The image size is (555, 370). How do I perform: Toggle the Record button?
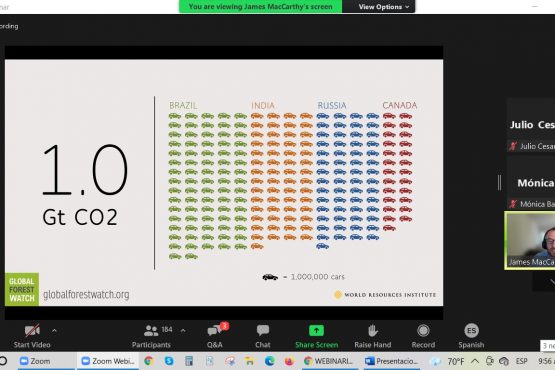point(423,331)
